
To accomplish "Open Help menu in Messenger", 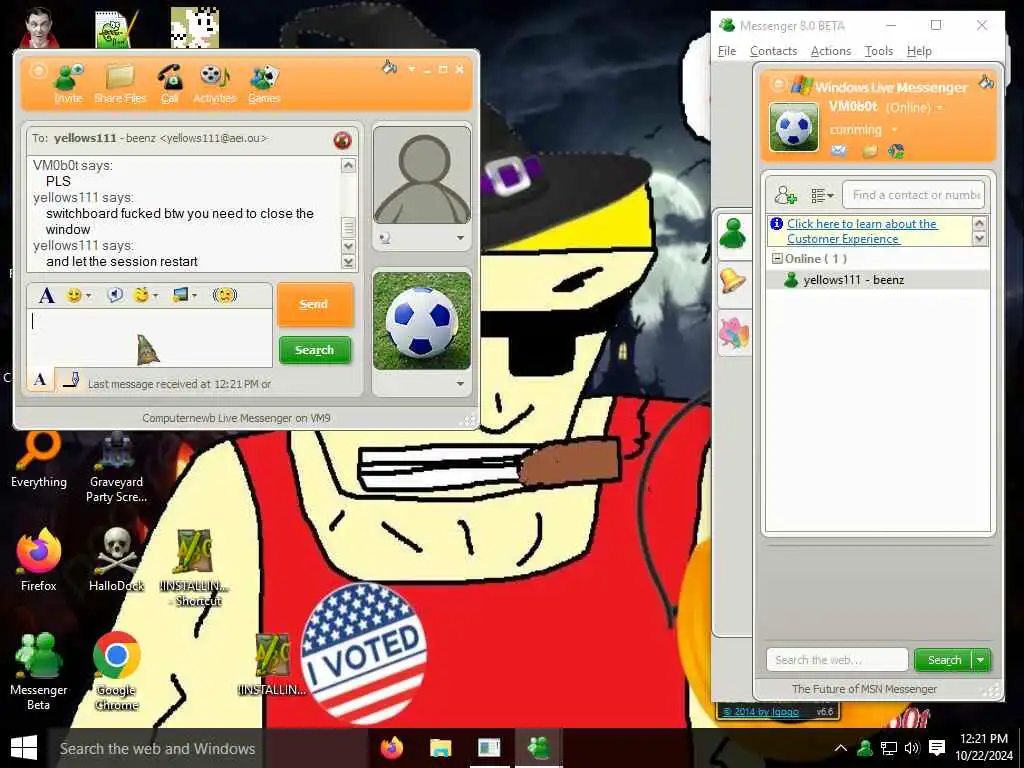I will click(x=919, y=51).
